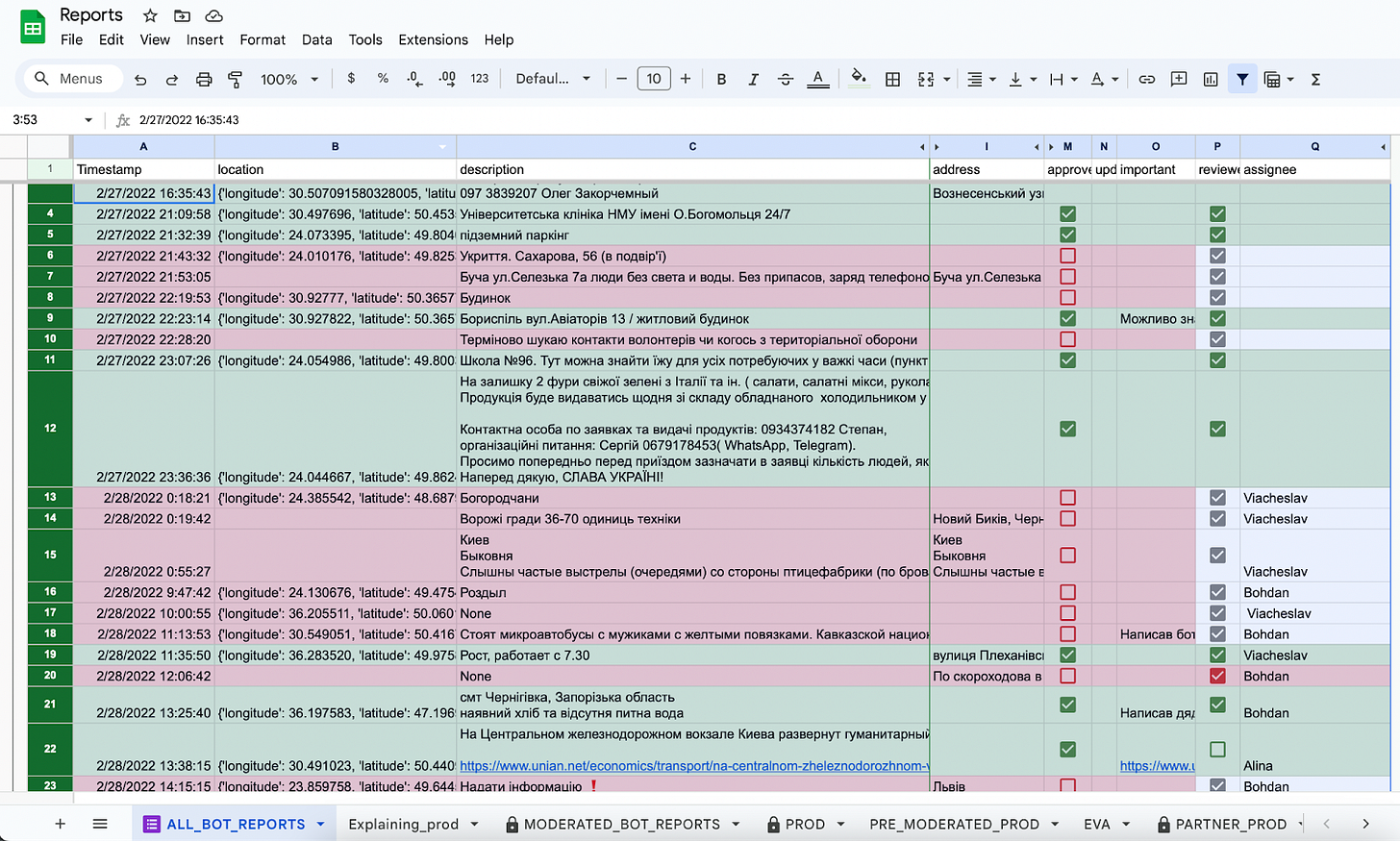Image resolution: width=1400 pixels, height=841 pixels.
Task: Move document using the folder icon
Action: click(x=182, y=15)
